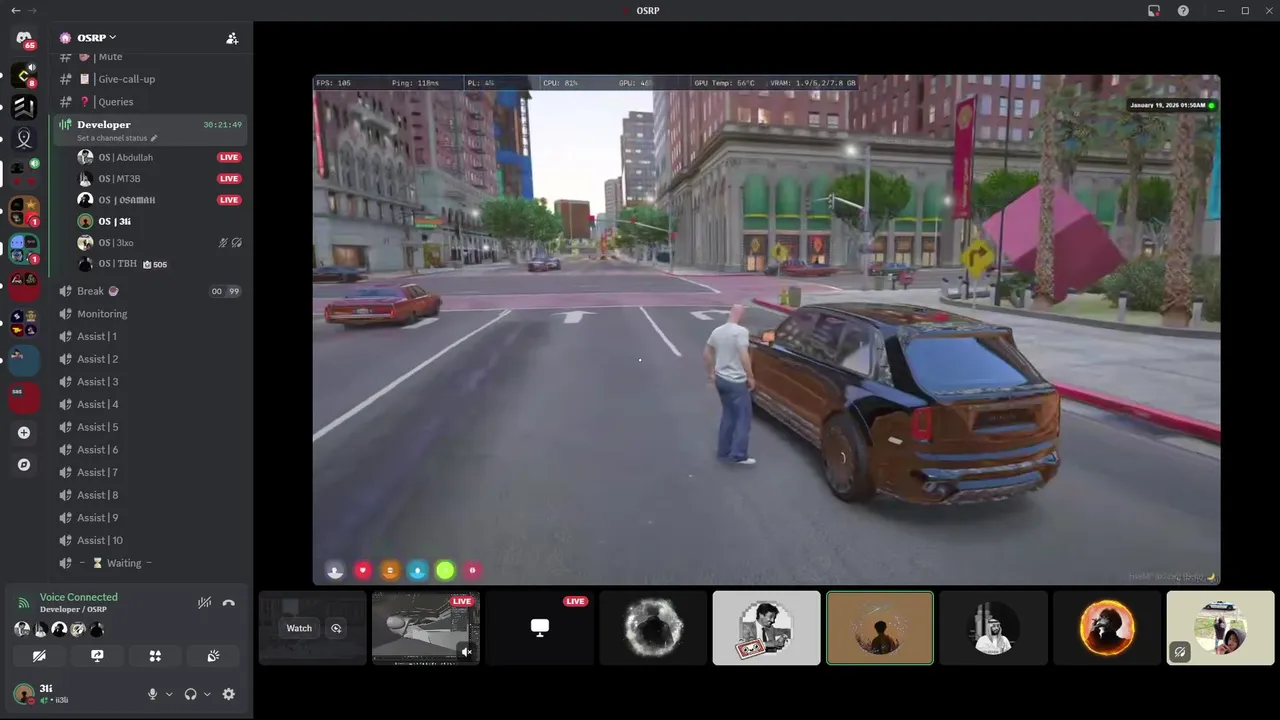Click own avatar 3li in user panel
This screenshot has width=1280, height=720.
pyautogui.click(x=24, y=694)
